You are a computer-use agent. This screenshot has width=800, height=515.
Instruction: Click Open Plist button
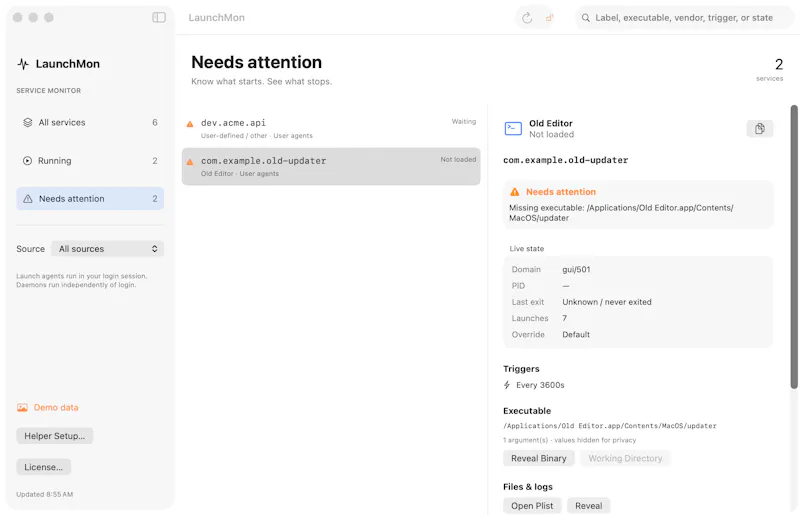(x=532, y=506)
